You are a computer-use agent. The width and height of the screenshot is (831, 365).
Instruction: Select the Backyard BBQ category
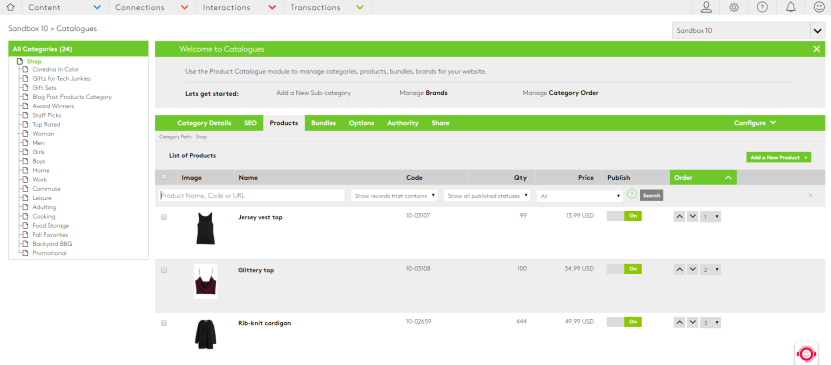(52, 244)
